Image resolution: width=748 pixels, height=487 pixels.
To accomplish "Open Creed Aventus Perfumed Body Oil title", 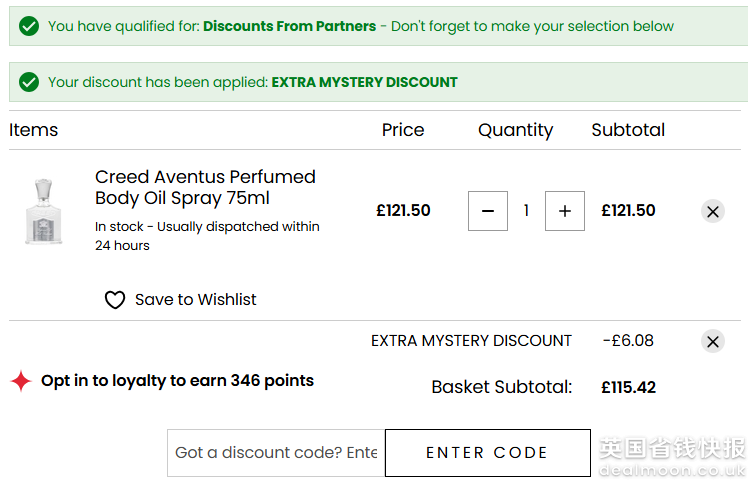I will [x=205, y=187].
